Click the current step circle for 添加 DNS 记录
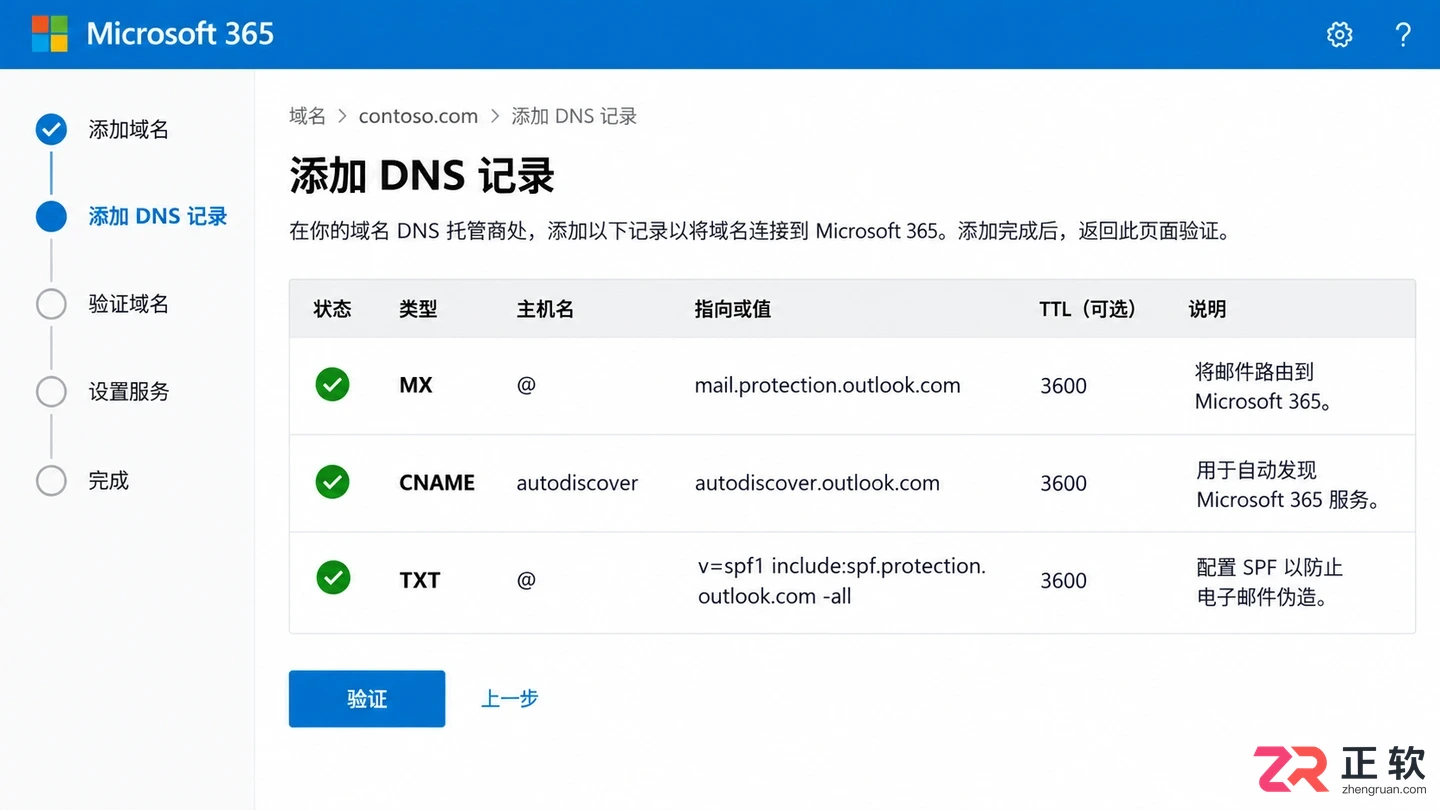The height and width of the screenshot is (810, 1440). click(51, 216)
